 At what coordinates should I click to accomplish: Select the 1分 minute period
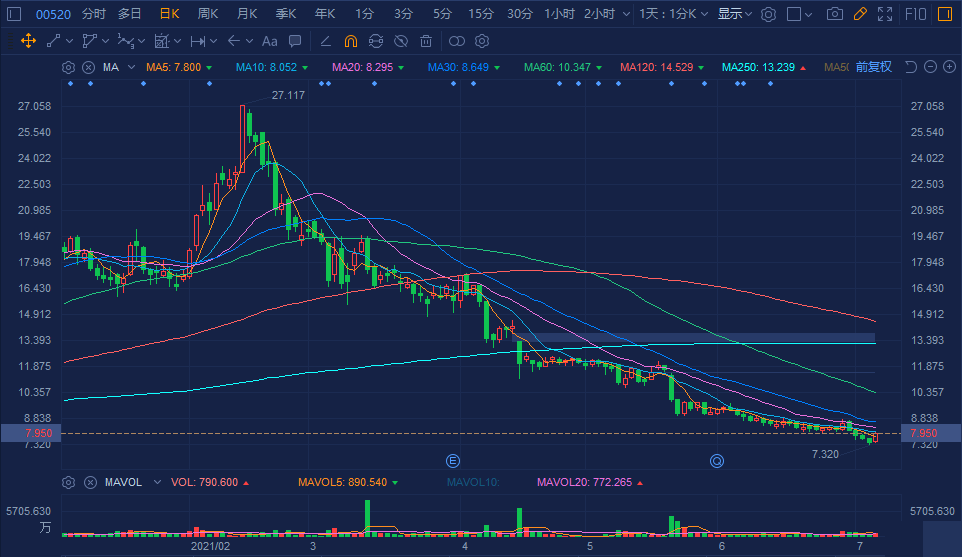click(x=364, y=13)
